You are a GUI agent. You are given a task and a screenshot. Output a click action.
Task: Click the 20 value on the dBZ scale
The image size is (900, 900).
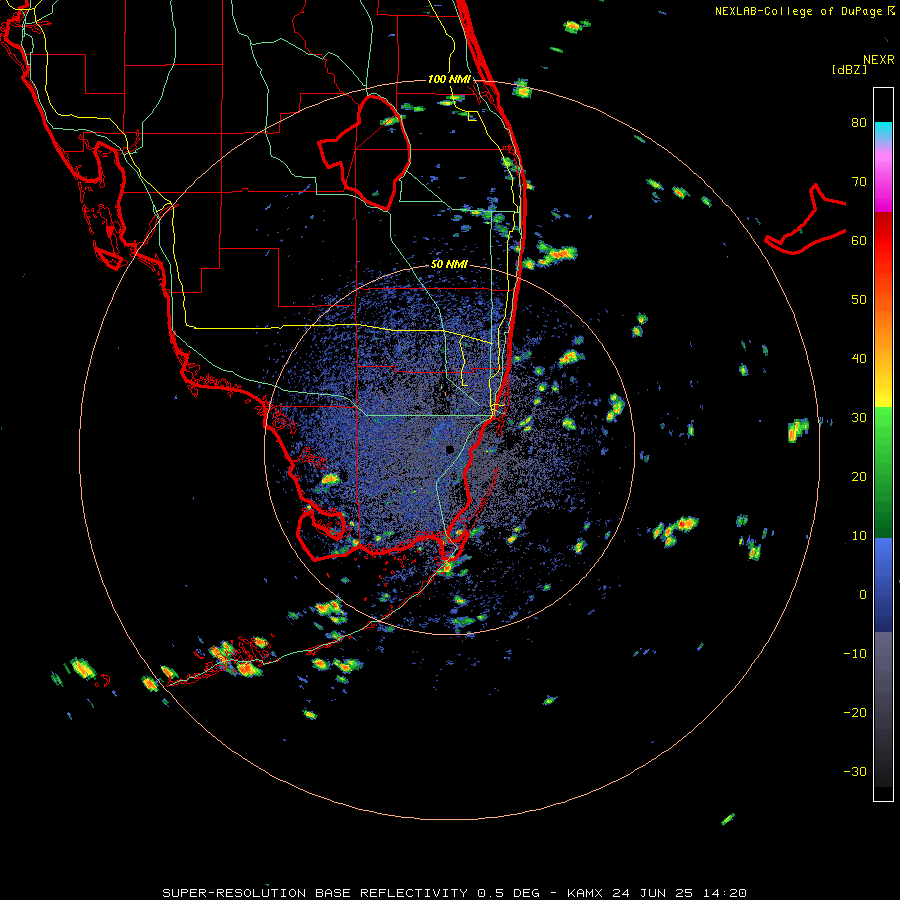859,477
